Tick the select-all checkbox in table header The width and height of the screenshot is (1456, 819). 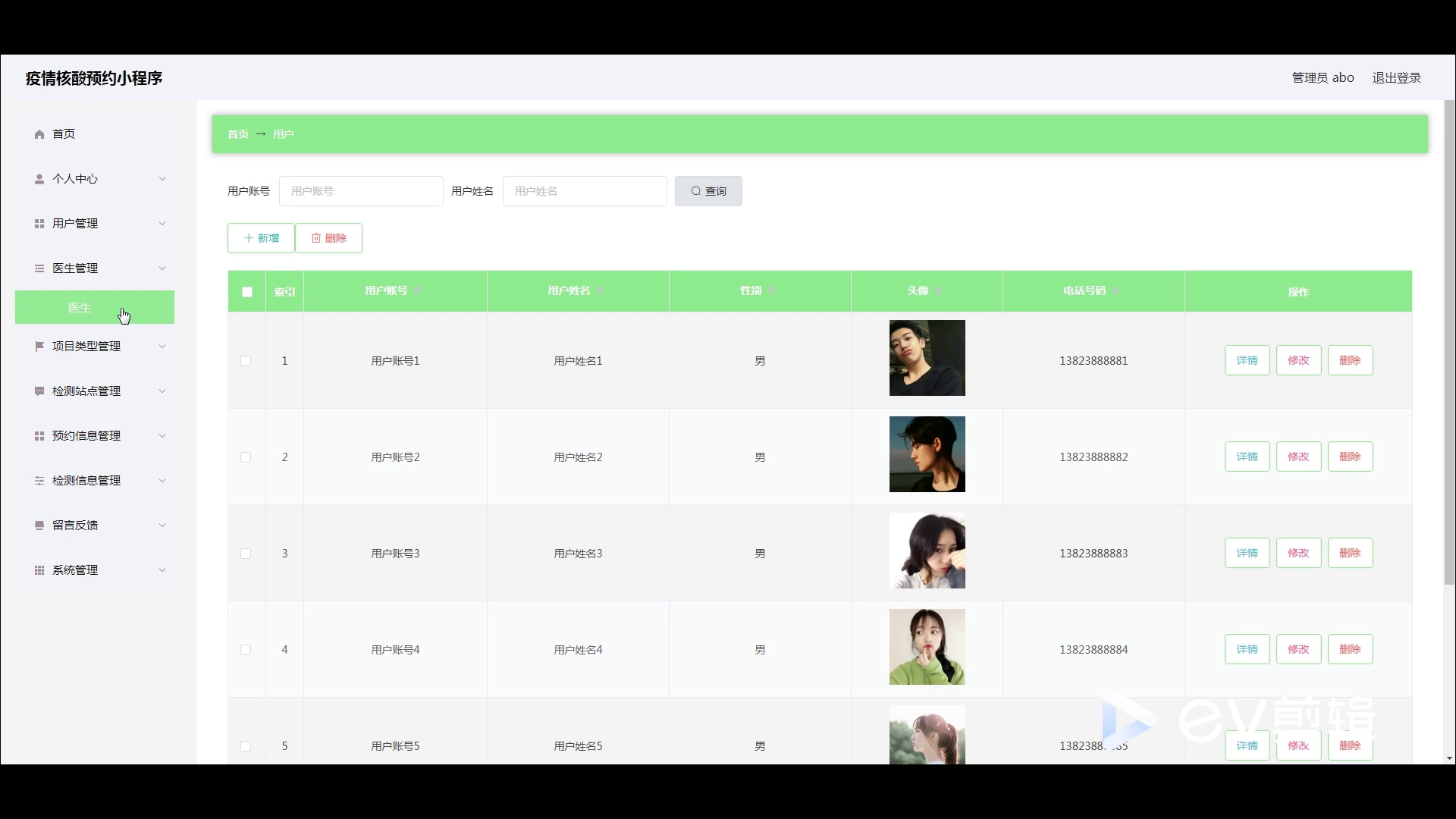[x=247, y=292]
